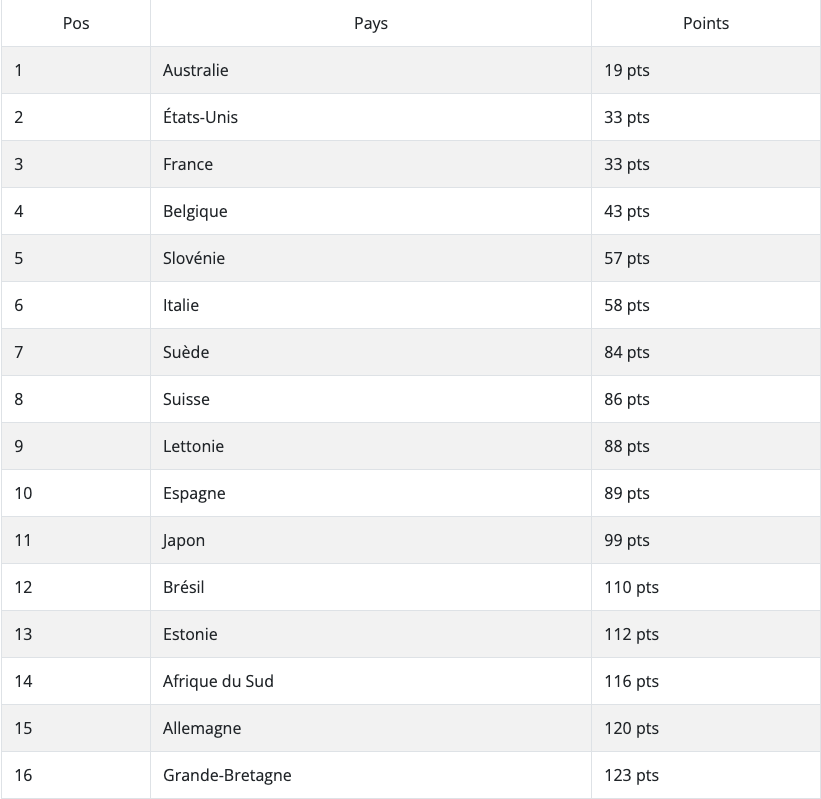Click the Belgique cell
The height and width of the screenshot is (799, 821).
tap(195, 211)
